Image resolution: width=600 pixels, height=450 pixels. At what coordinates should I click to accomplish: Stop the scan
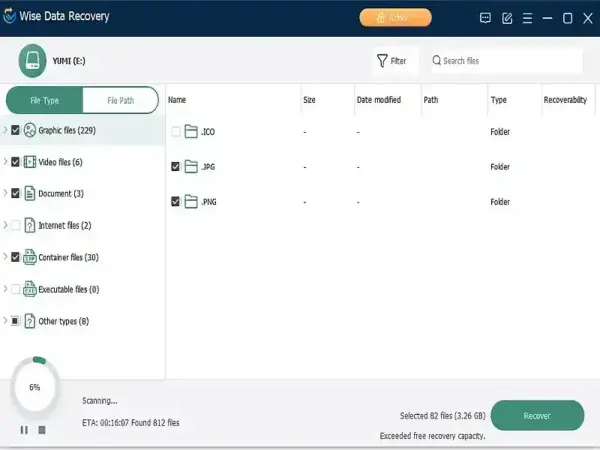click(x=42, y=430)
